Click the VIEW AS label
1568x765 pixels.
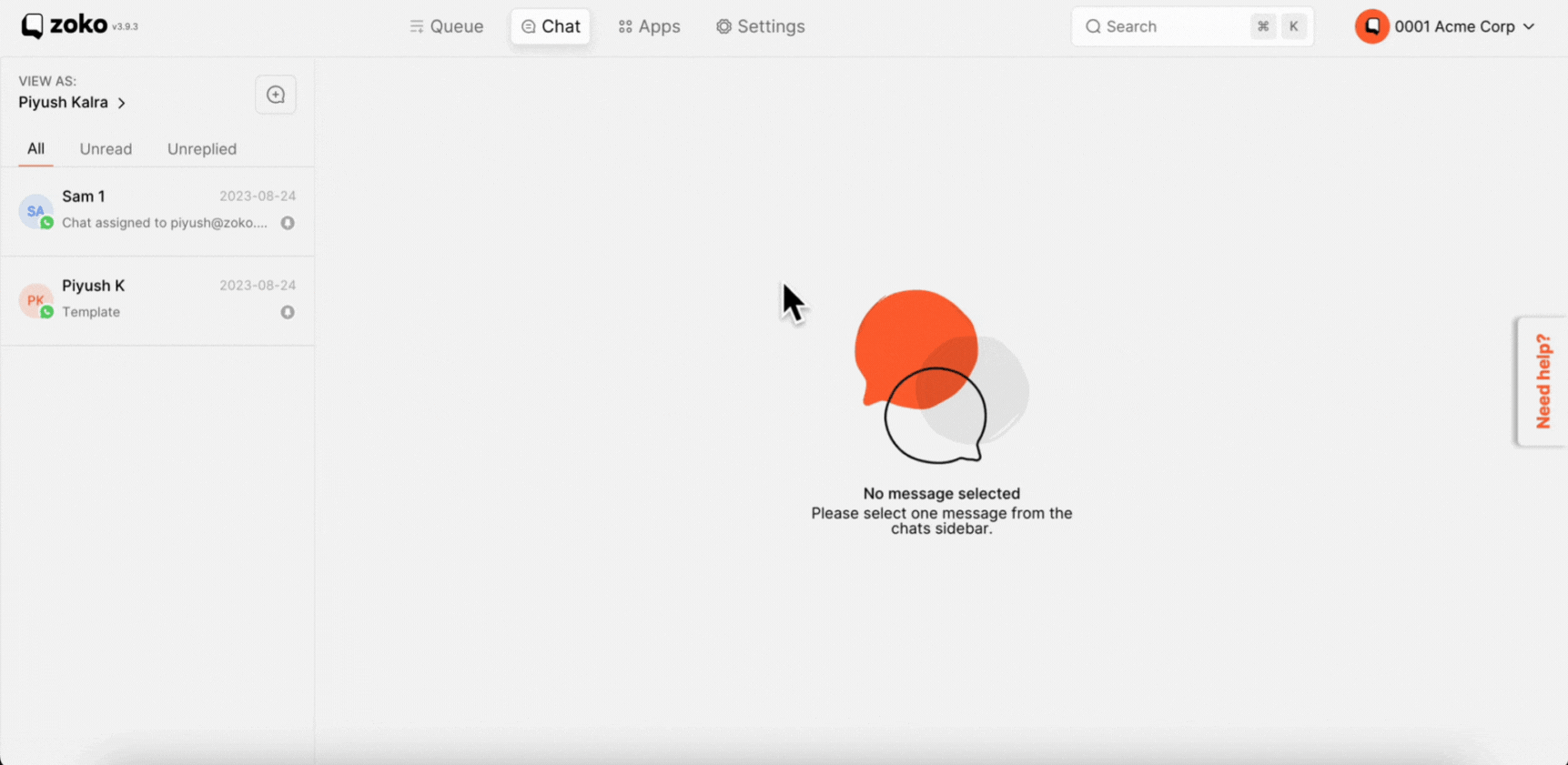point(47,81)
